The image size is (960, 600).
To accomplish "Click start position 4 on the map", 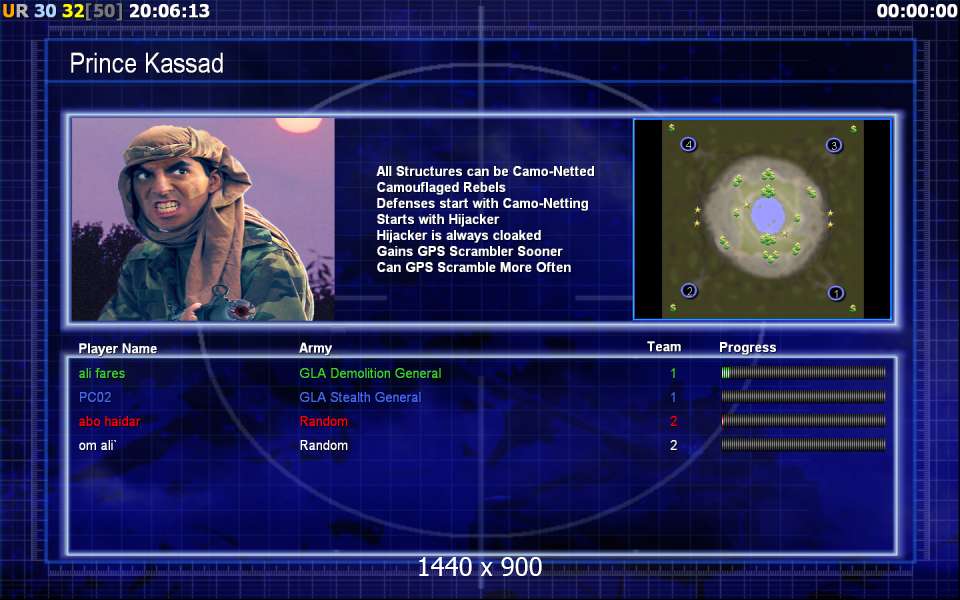I will tap(689, 145).
